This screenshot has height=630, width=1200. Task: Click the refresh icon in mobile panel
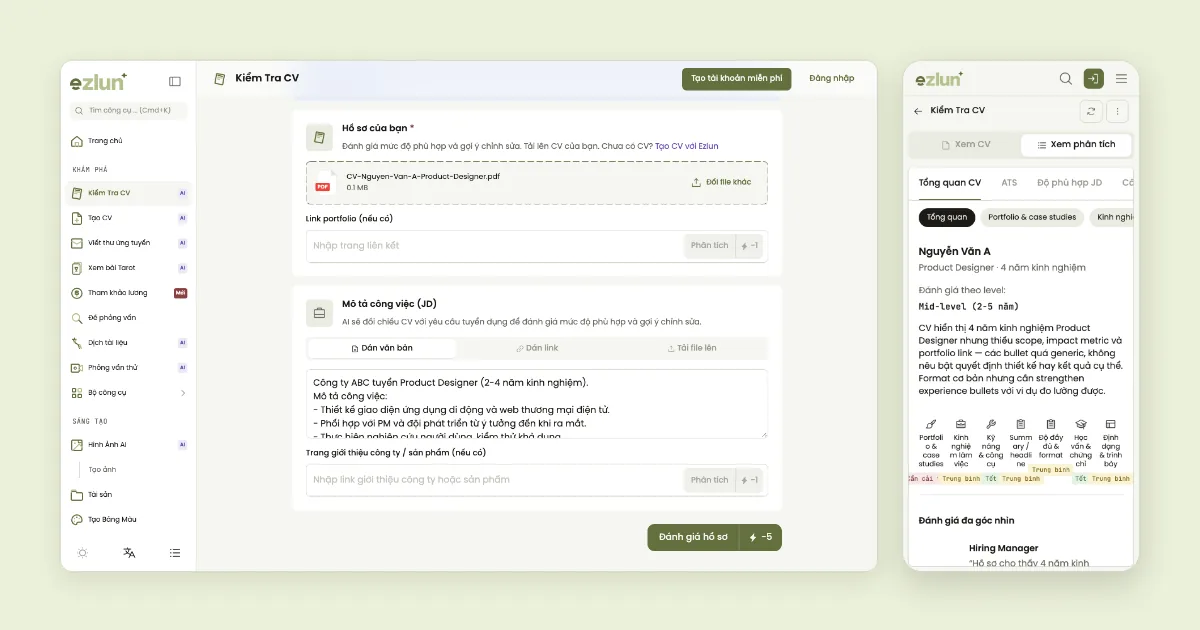[x=1091, y=111]
